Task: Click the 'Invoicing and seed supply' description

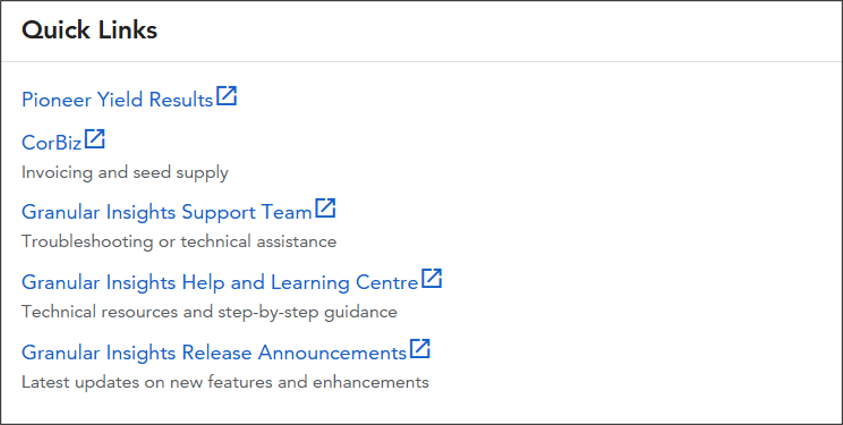Action: (125, 173)
